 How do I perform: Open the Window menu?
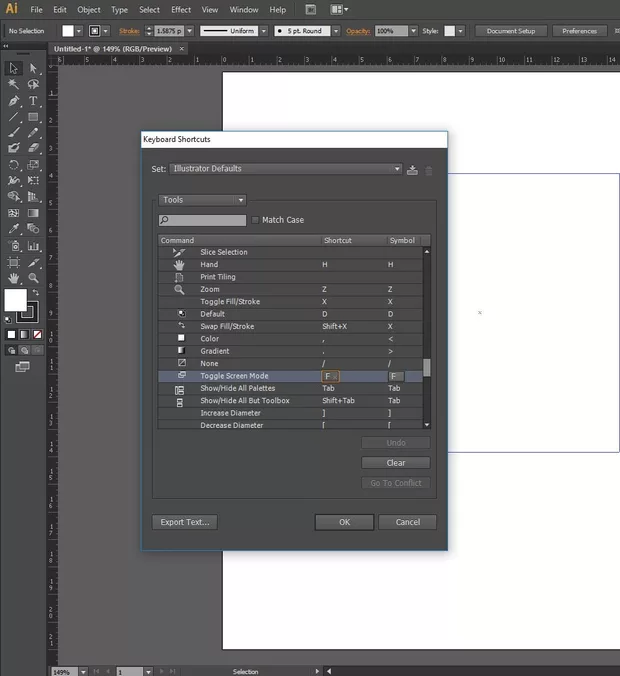click(x=244, y=9)
